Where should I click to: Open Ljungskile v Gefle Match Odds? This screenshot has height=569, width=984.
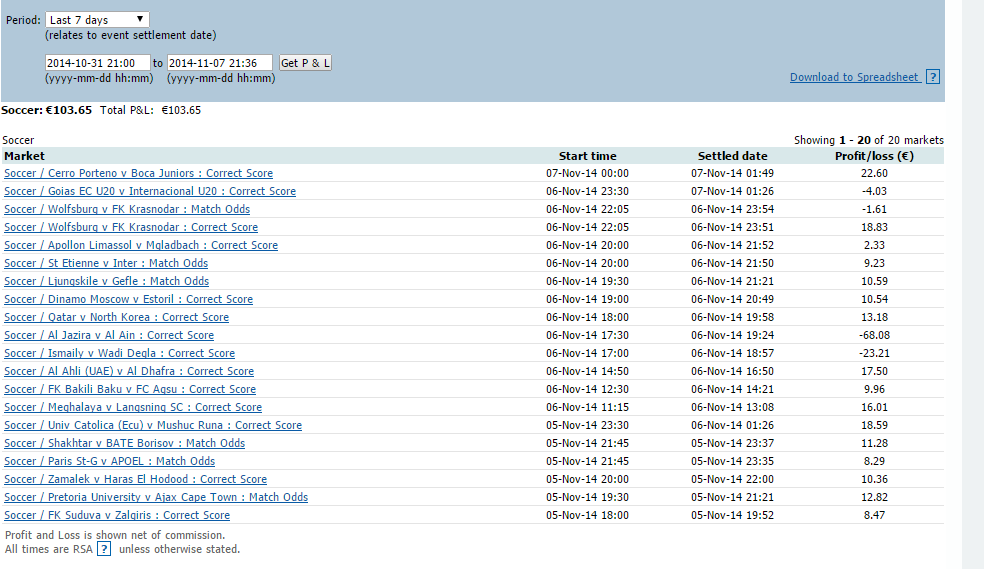tap(106, 281)
